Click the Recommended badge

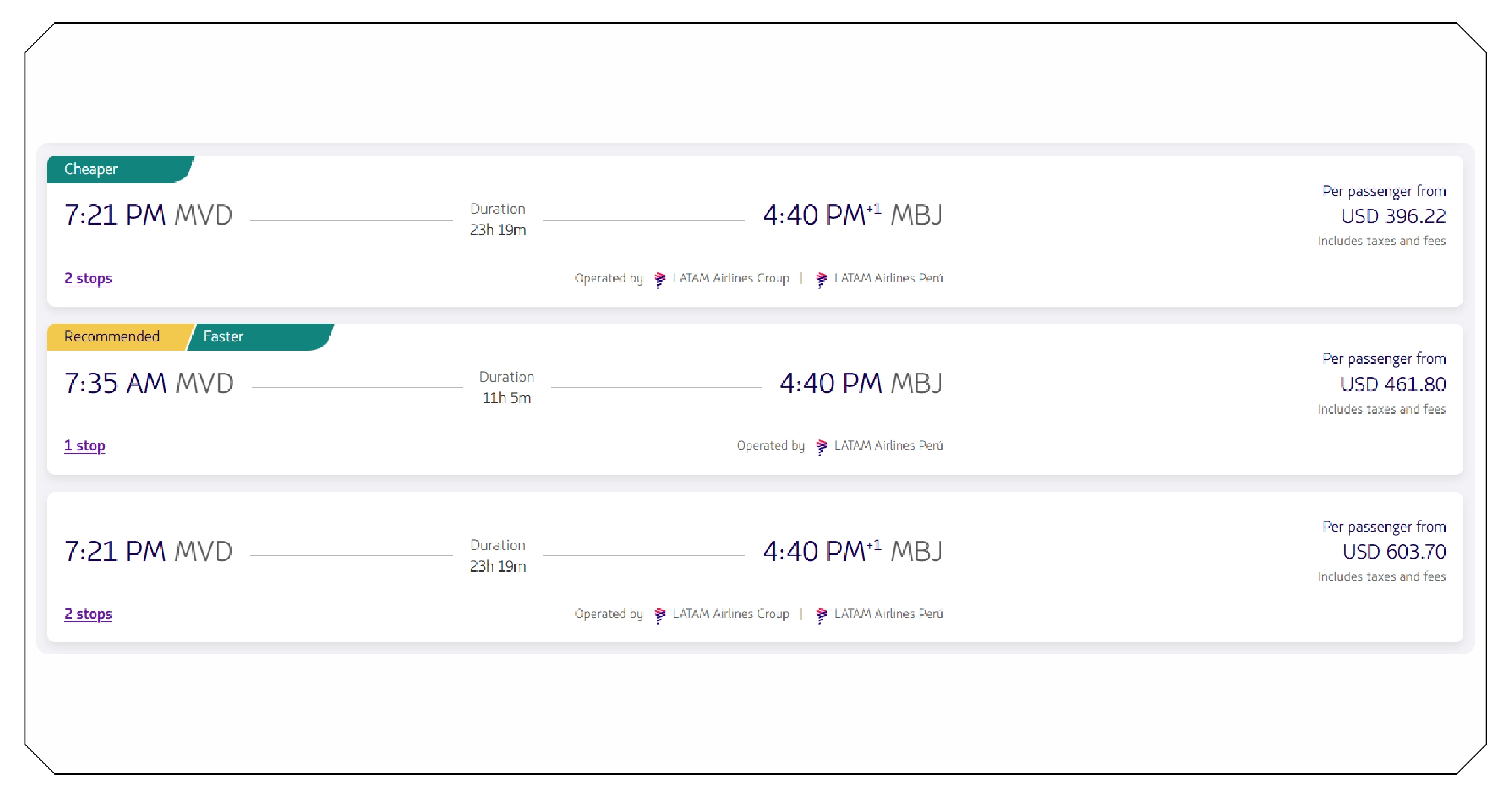coord(112,336)
